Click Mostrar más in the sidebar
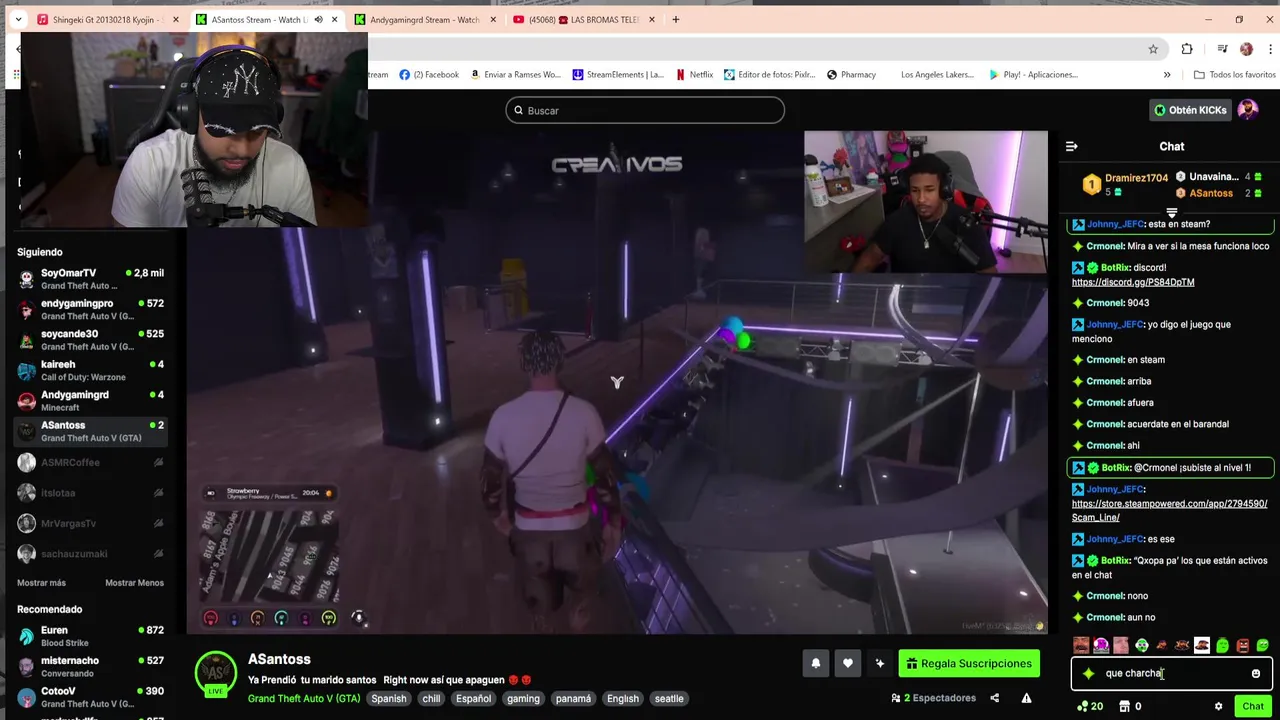This screenshot has height=720, width=1280. (41, 583)
